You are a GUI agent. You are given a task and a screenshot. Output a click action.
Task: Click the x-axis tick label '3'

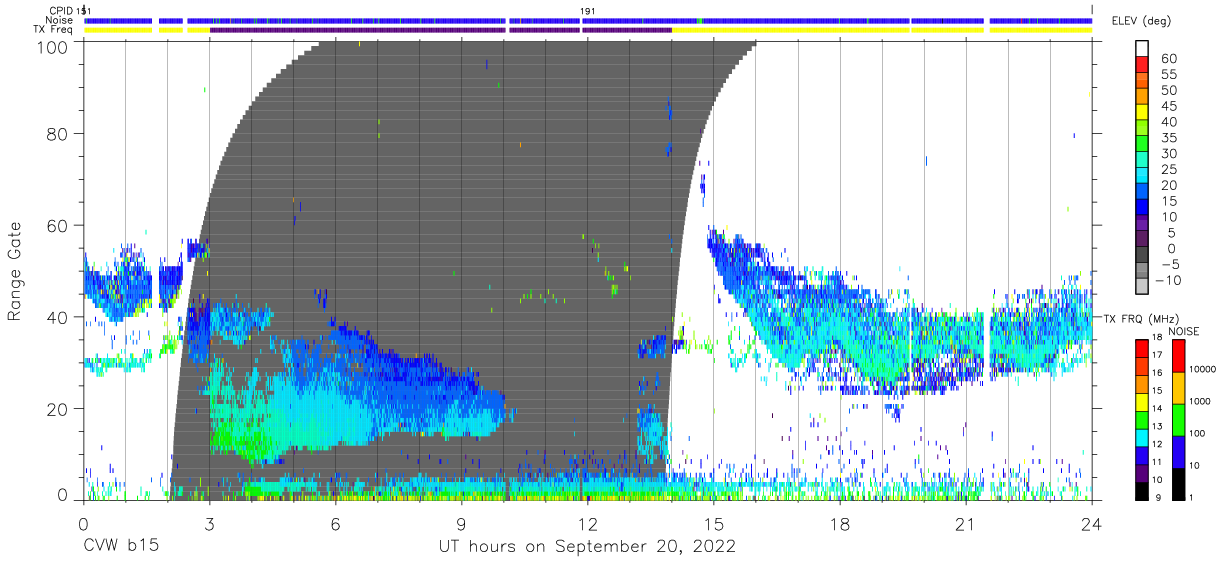[209, 524]
